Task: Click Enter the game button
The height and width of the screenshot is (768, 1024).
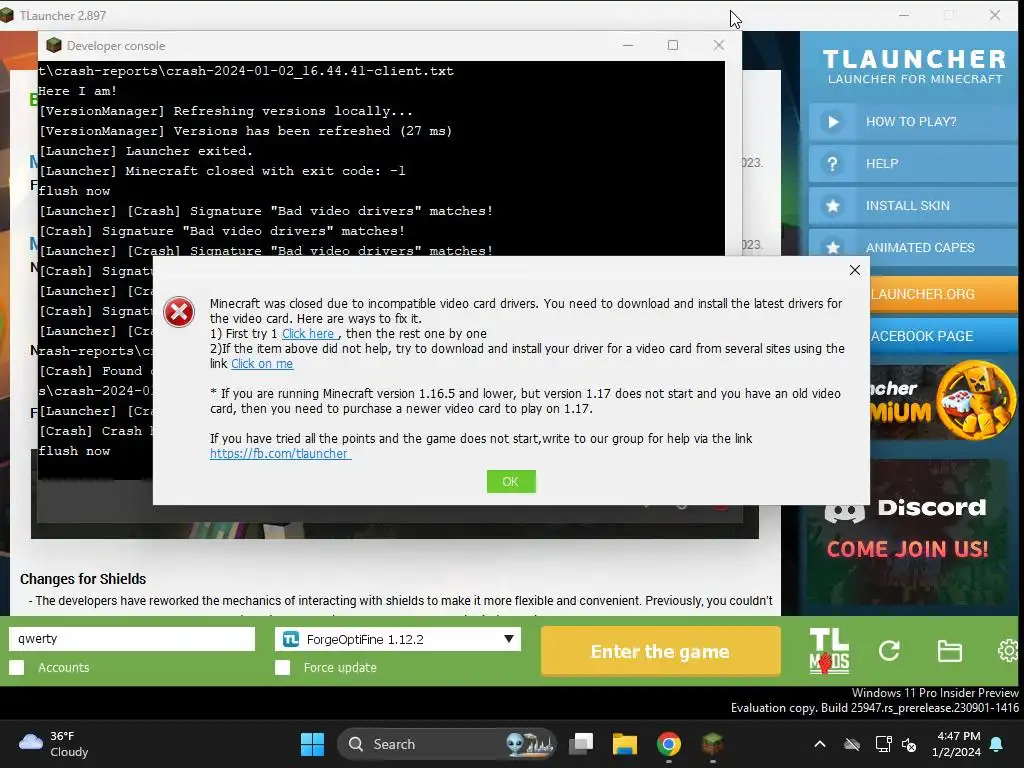Action: [x=660, y=651]
